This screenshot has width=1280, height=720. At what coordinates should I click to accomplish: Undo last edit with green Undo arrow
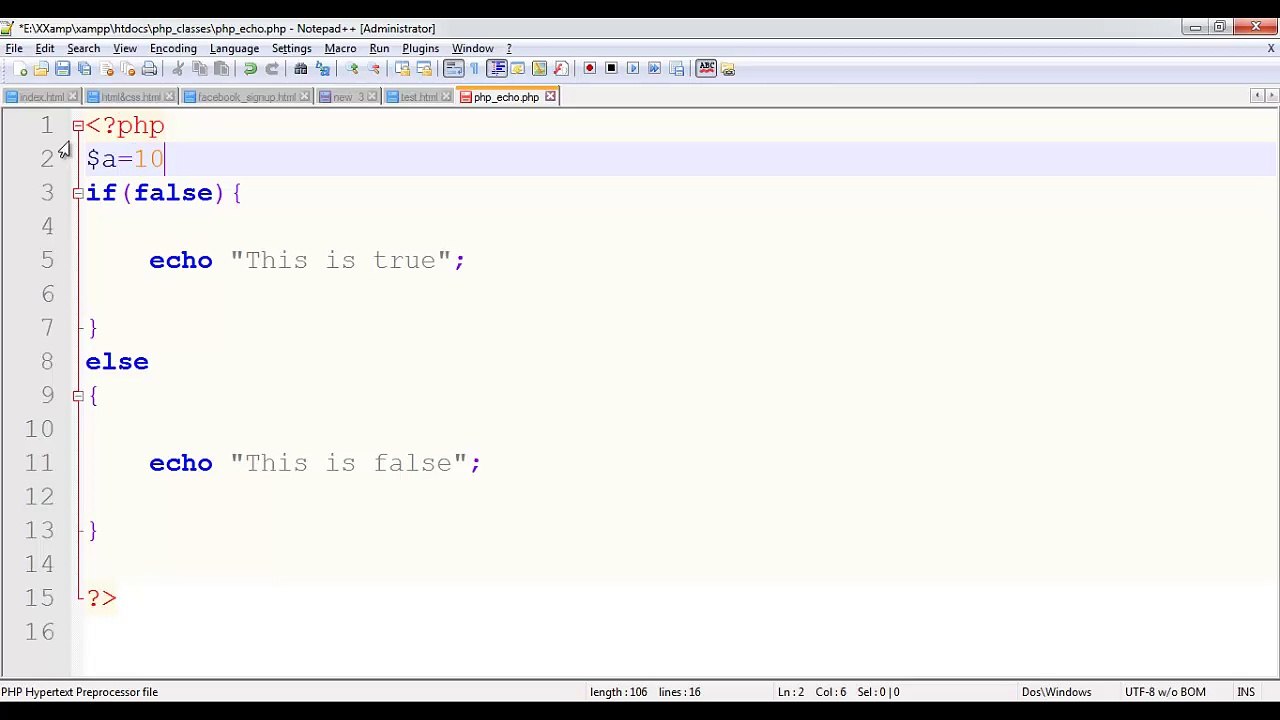tap(250, 69)
